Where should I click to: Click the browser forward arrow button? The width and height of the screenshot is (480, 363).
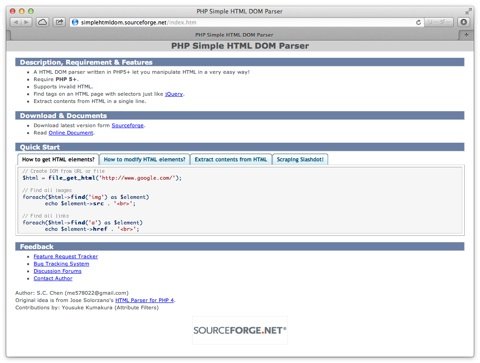[27, 22]
